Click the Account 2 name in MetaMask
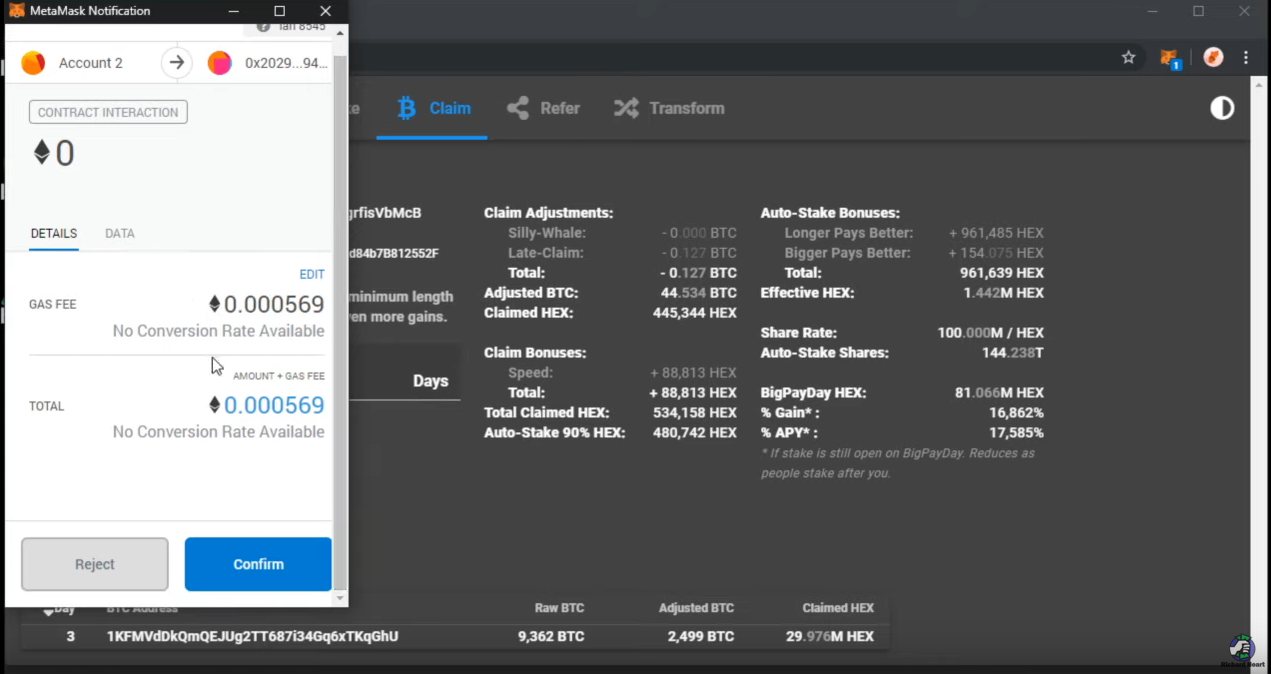This screenshot has width=1271, height=674. 91,63
